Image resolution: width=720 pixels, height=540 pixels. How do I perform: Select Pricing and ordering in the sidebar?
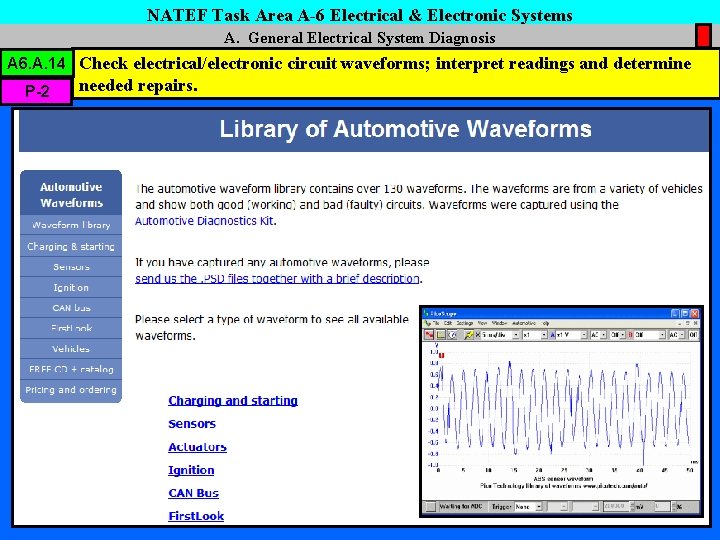[x=71, y=390]
